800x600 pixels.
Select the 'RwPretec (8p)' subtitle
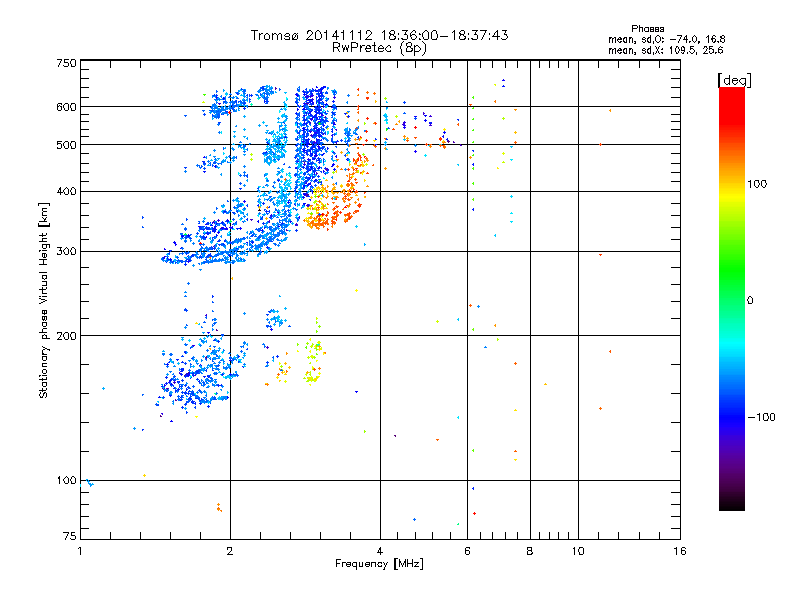[x=379, y=48]
